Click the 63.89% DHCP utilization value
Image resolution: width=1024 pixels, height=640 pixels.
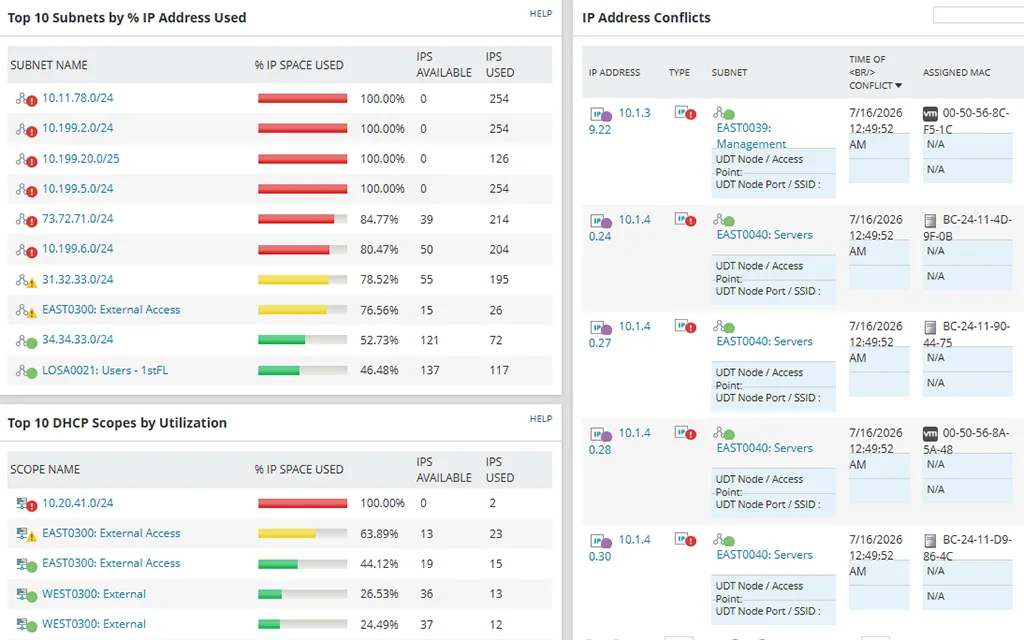tap(379, 534)
